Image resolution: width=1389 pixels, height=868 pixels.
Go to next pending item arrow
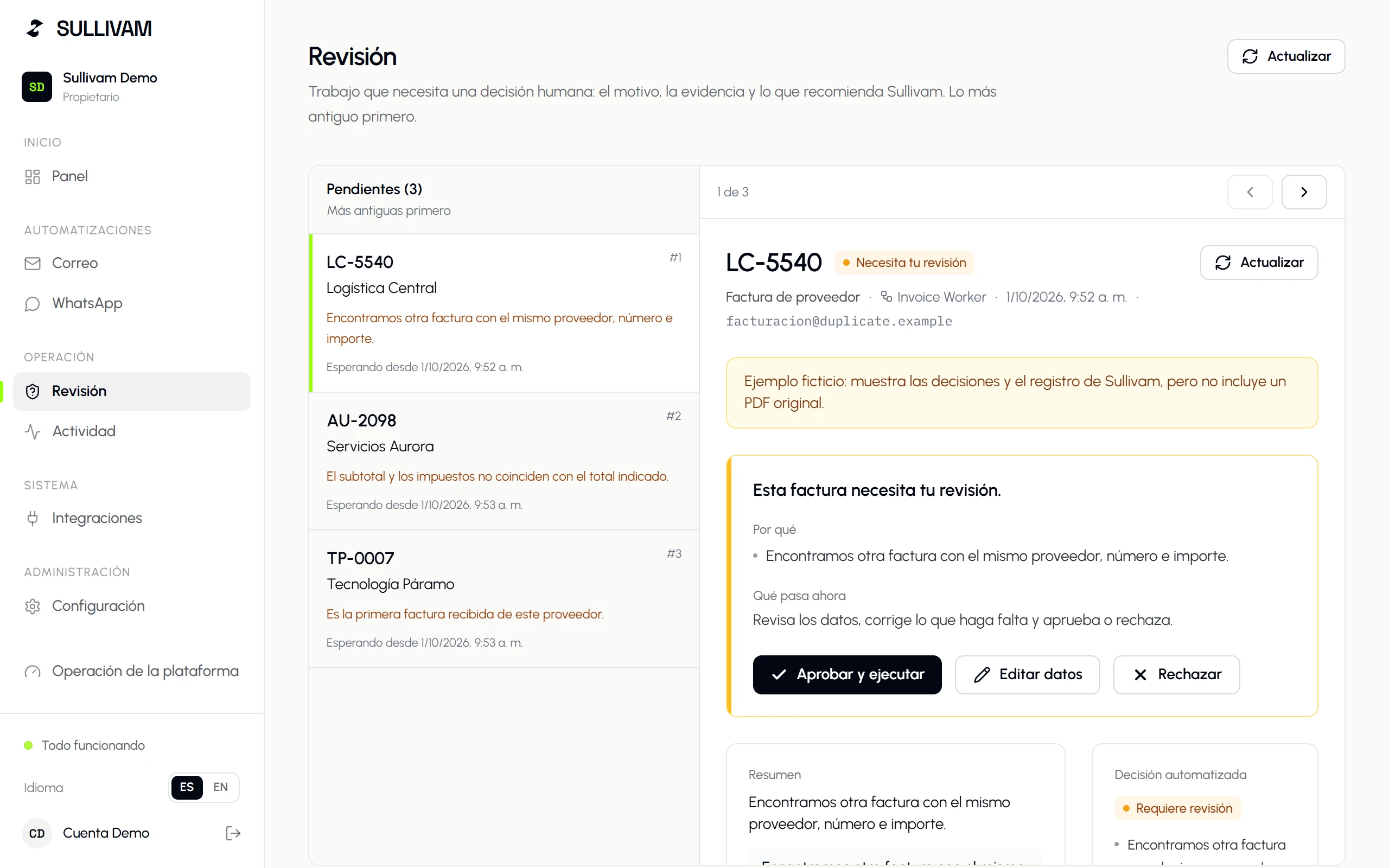[1303, 192]
